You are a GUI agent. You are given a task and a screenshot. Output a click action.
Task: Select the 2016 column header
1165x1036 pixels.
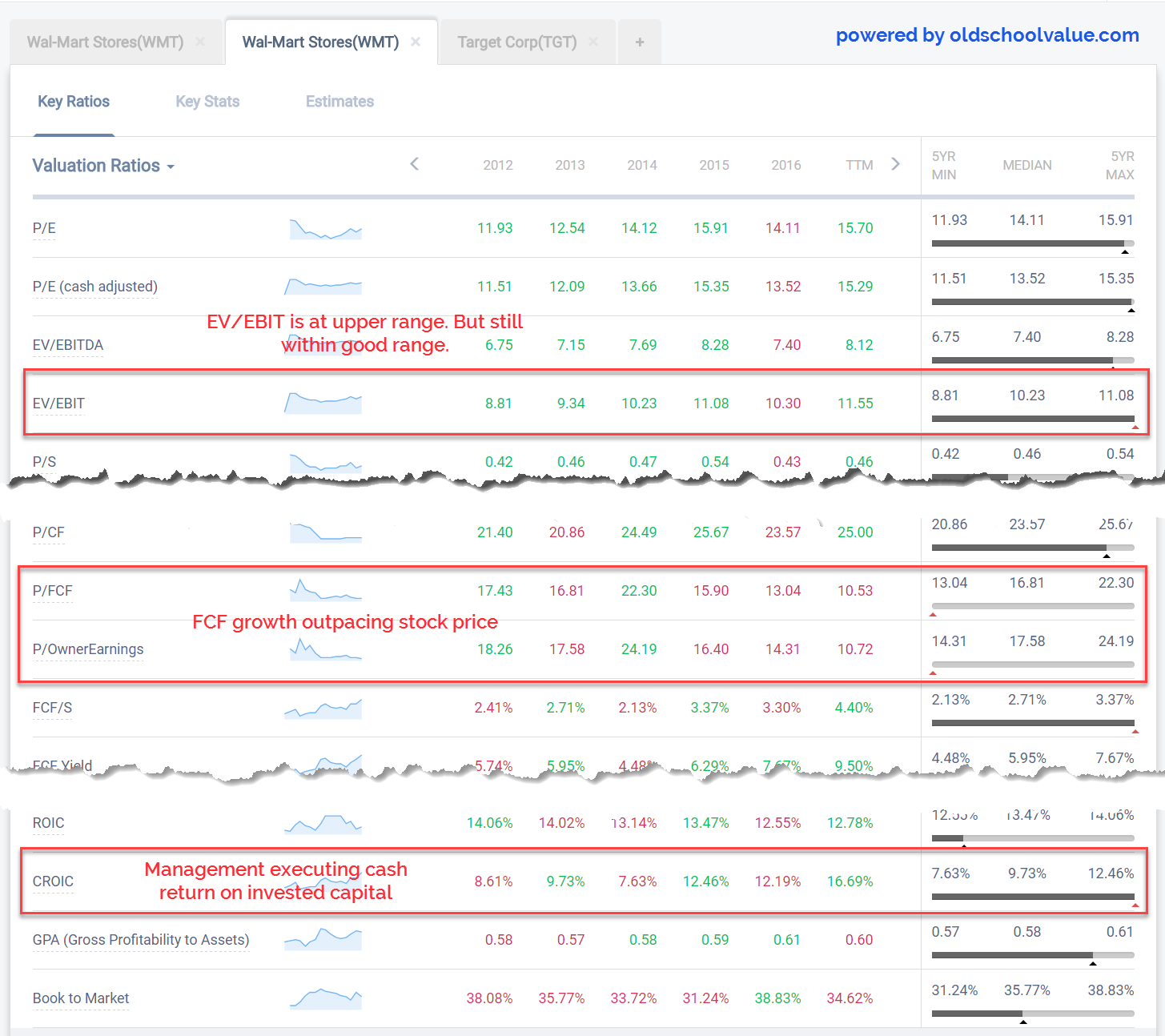click(x=786, y=165)
